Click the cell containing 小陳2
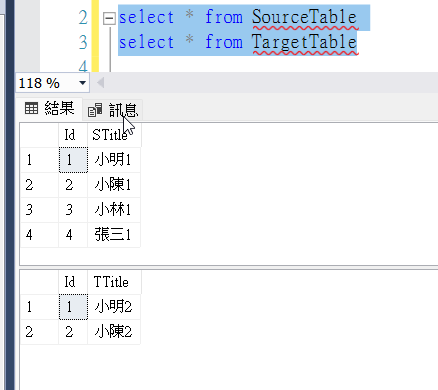Screen dimensions: 438x390 click(x=114, y=332)
